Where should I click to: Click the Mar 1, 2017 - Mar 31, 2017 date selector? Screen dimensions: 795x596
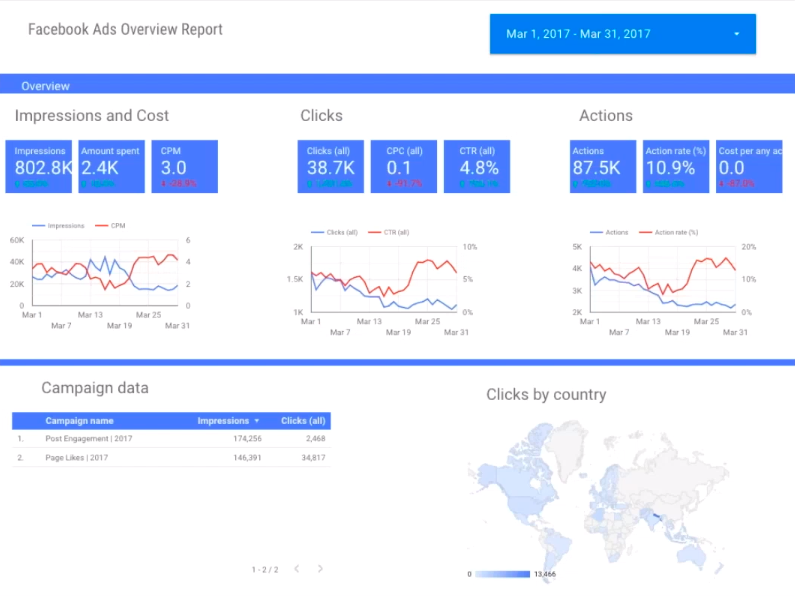(623, 34)
